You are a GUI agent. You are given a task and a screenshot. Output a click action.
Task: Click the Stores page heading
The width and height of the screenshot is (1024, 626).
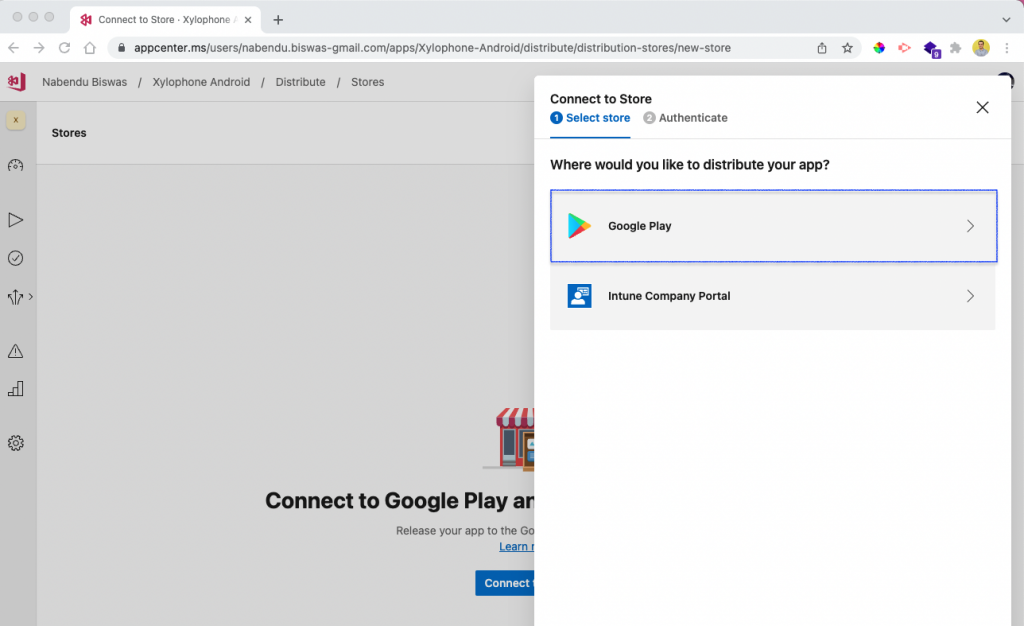[x=69, y=133]
